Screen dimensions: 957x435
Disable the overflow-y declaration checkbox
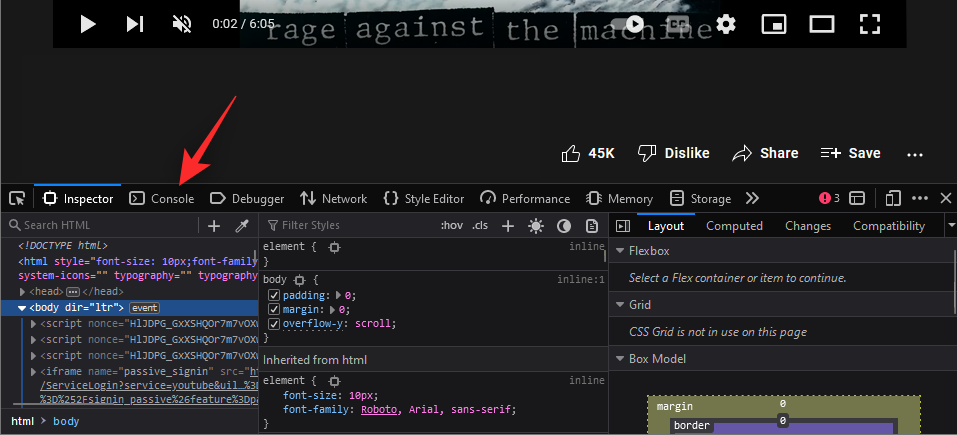pyautogui.click(x=274, y=323)
